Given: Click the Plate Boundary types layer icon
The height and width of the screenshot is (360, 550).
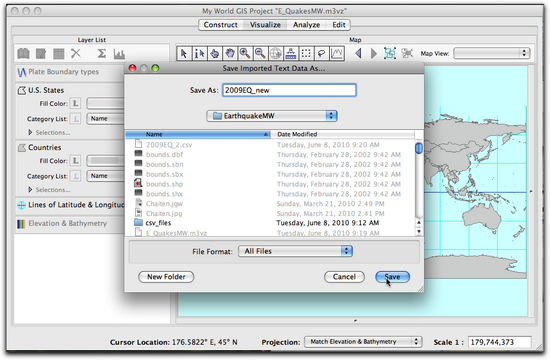Looking at the screenshot, I should click(21, 72).
